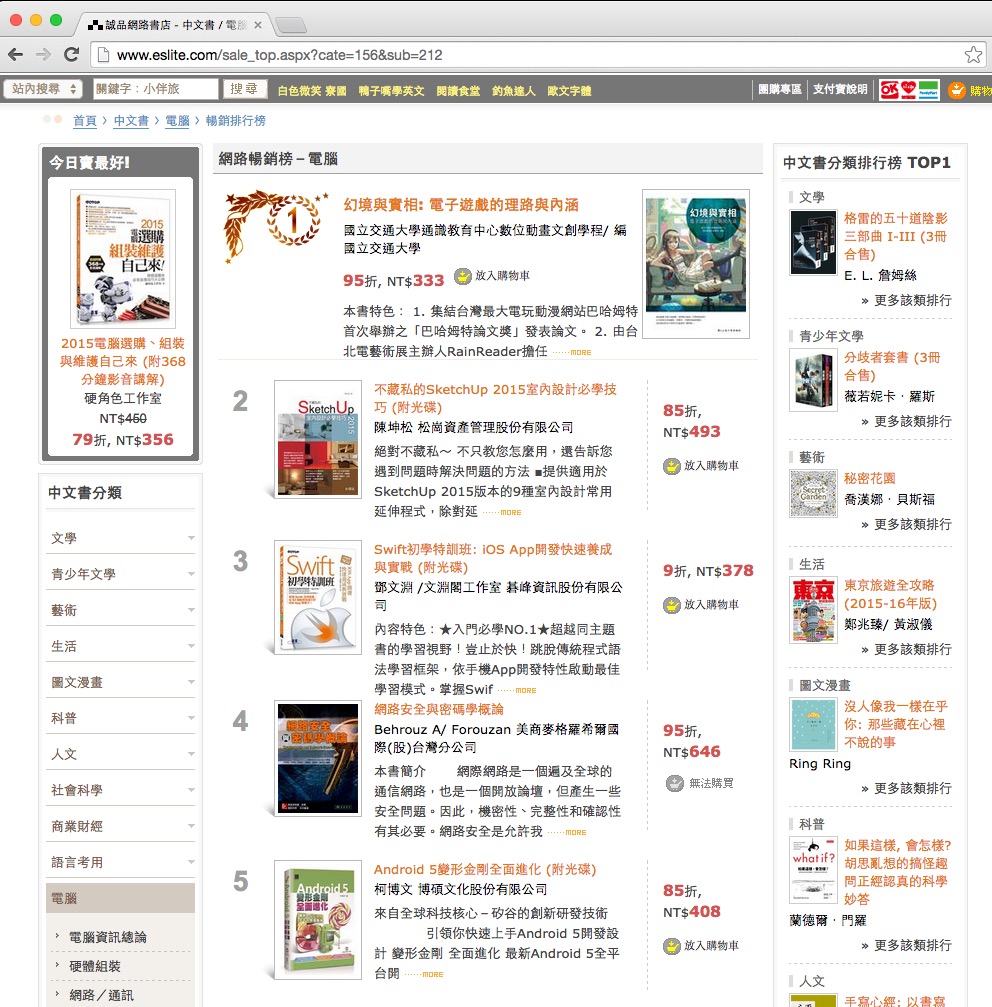Open the 白色微笑 寮國 keyword link
Viewport: 992px width, 1007px height.
[311, 91]
